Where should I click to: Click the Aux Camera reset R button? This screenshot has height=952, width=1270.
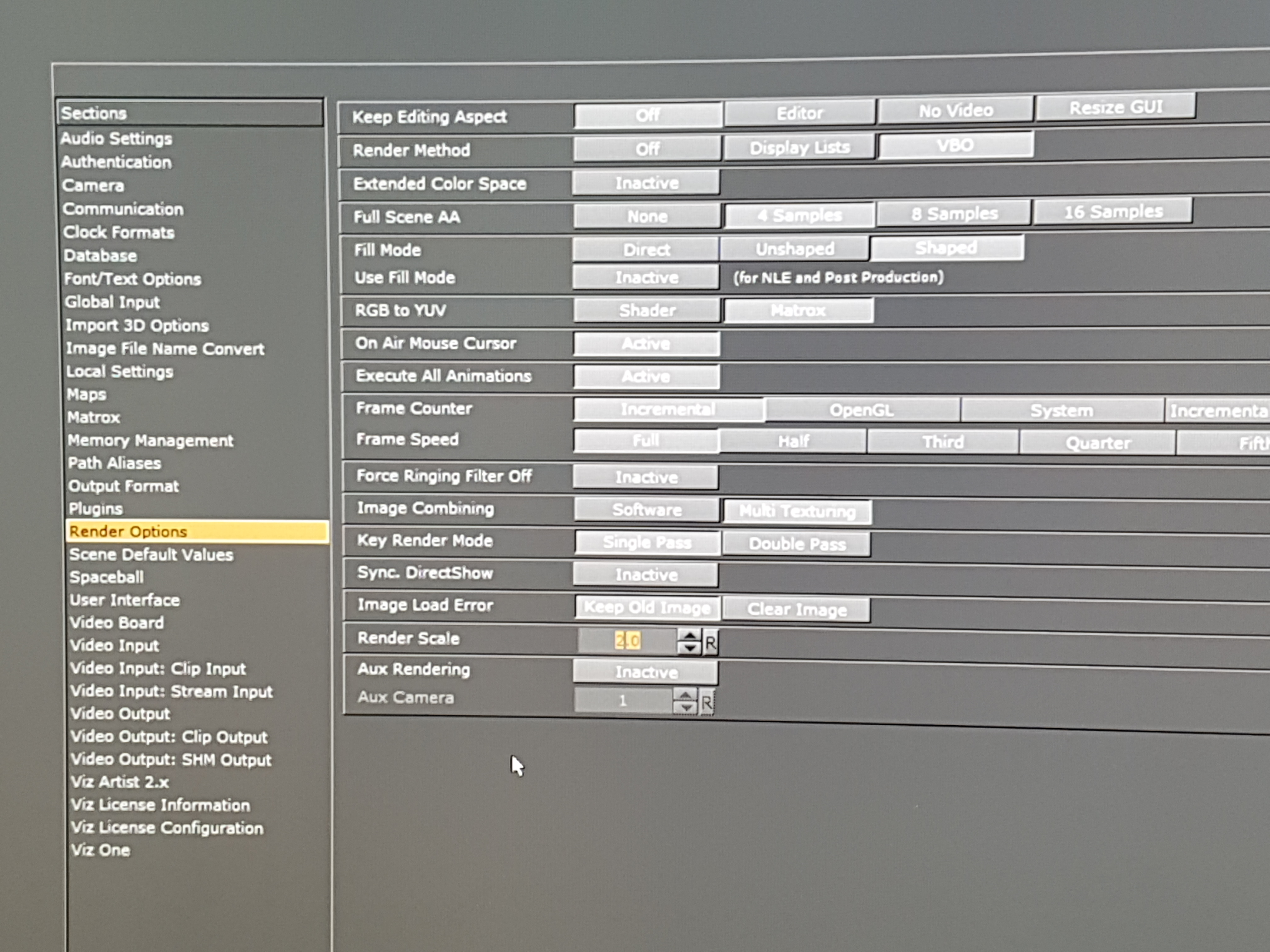[706, 702]
